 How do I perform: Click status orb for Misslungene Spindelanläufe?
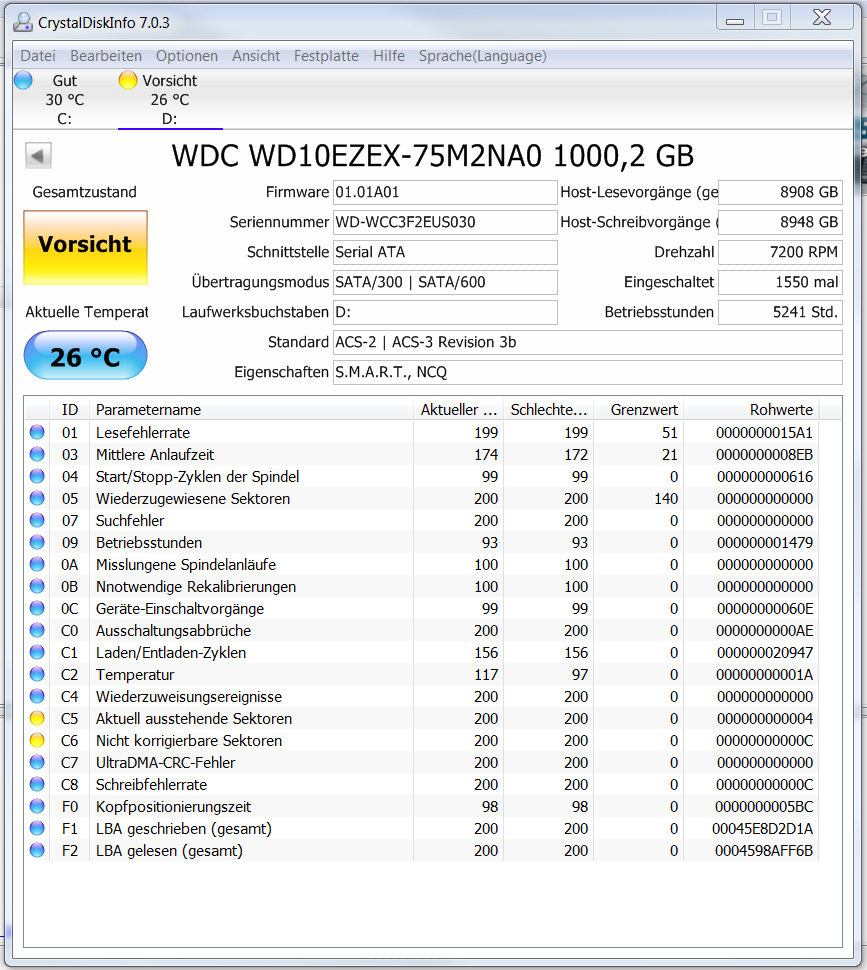click(x=37, y=564)
